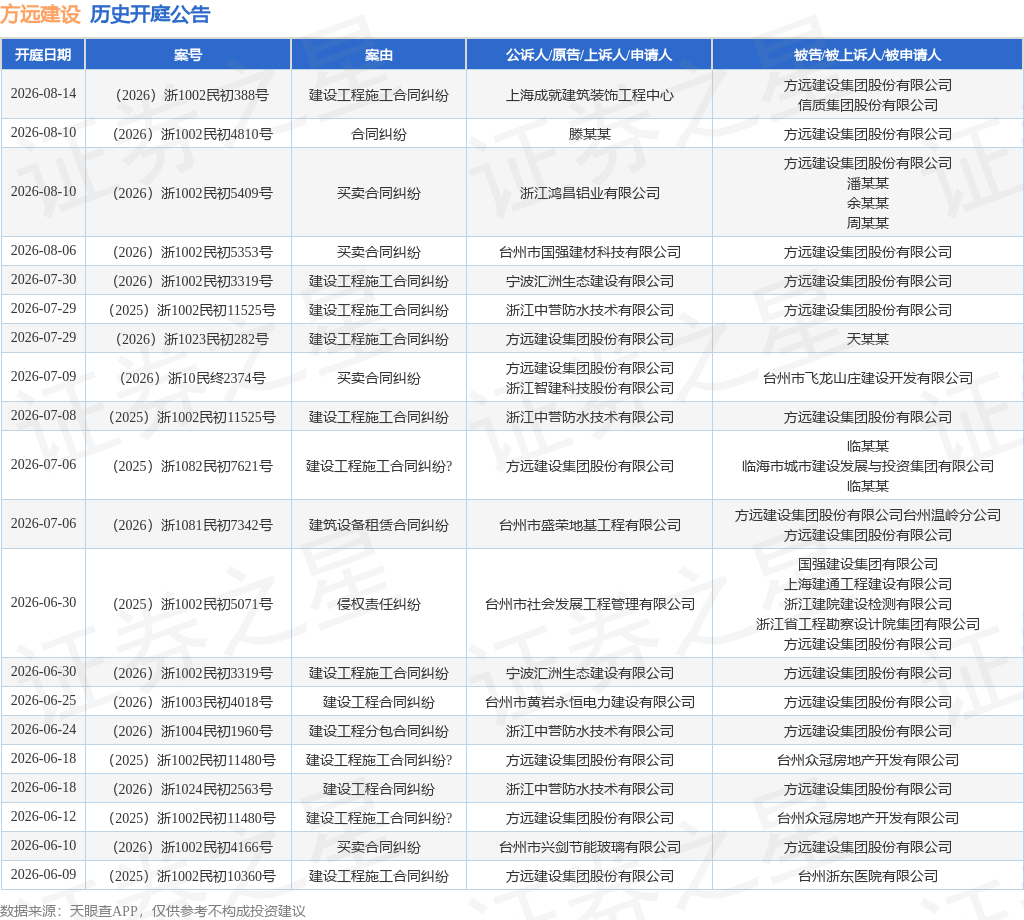Viewport: 1024px width, 920px height.
Task: Click plaintiff 台州市社会发展工程管理有限公司
Action: (589, 604)
